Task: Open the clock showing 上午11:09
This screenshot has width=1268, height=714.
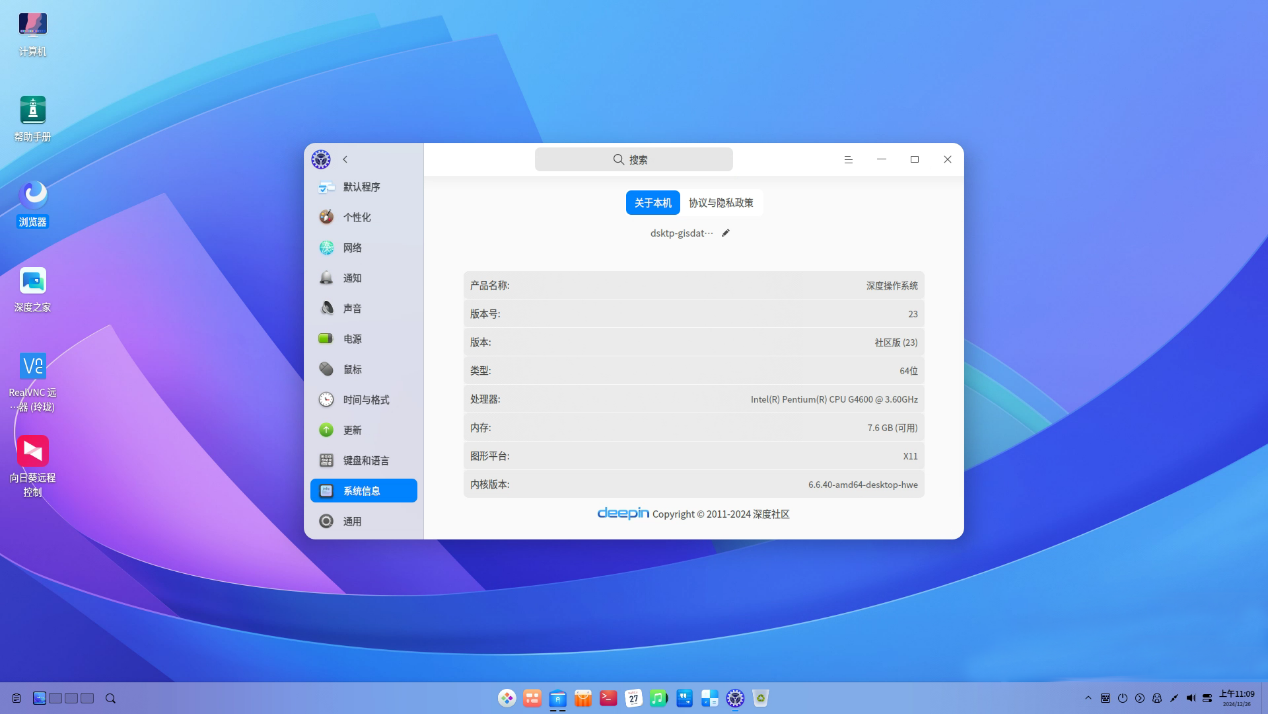Action: [x=1236, y=697]
